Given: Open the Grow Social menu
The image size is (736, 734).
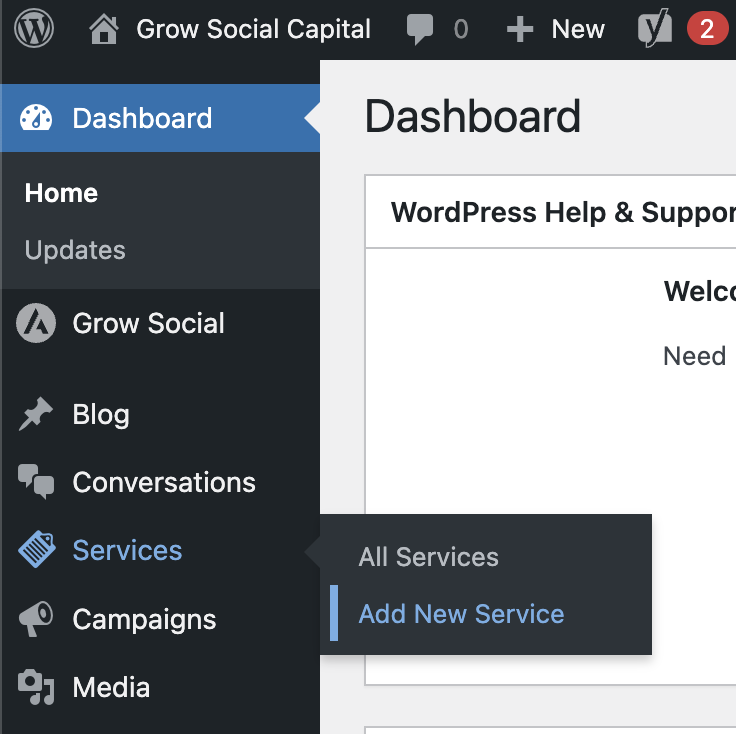Looking at the screenshot, I should 148,323.
